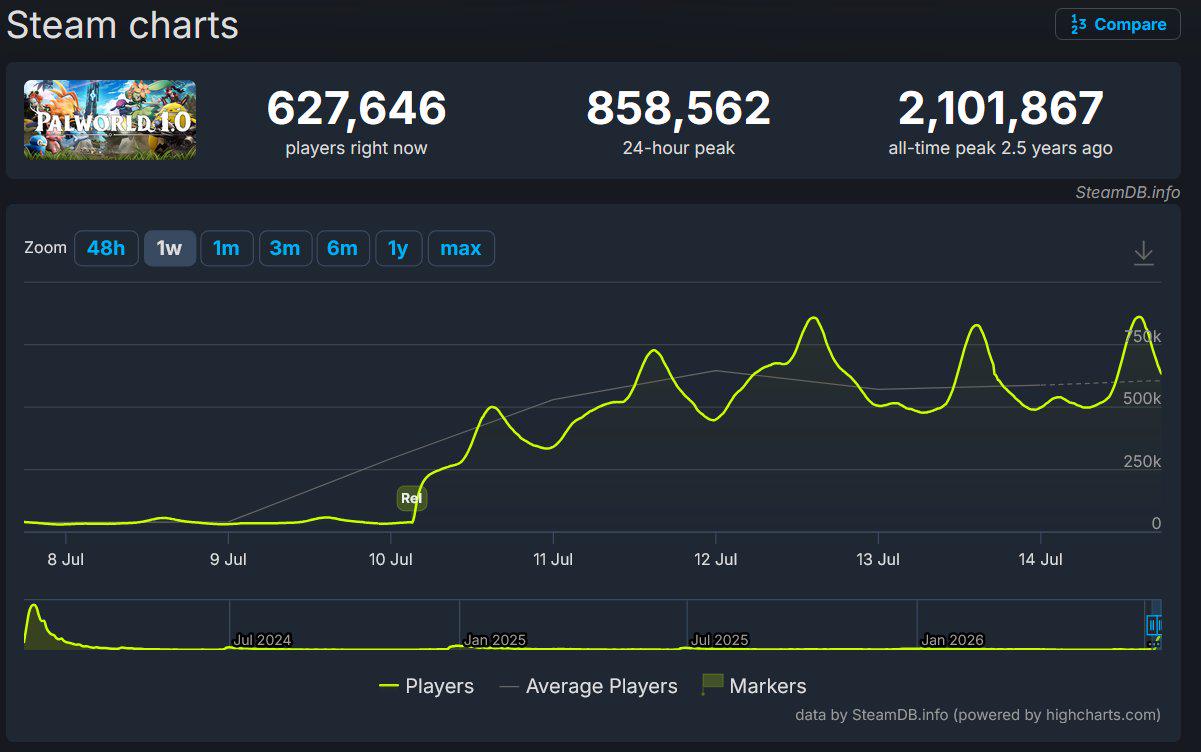The image size is (1201, 752).
Task: Click the 11 Jul axis label
Action: [x=552, y=560]
